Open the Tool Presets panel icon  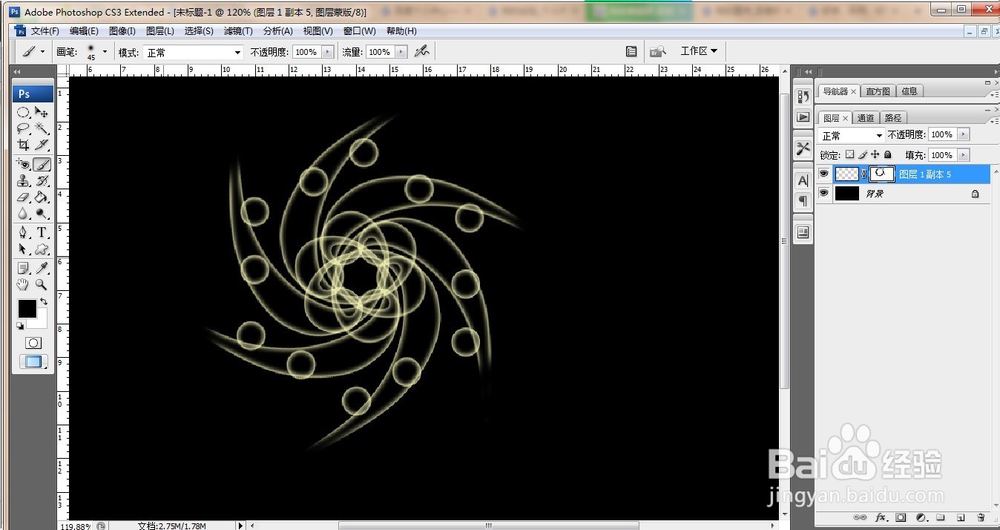pyautogui.click(x=803, y=149)
